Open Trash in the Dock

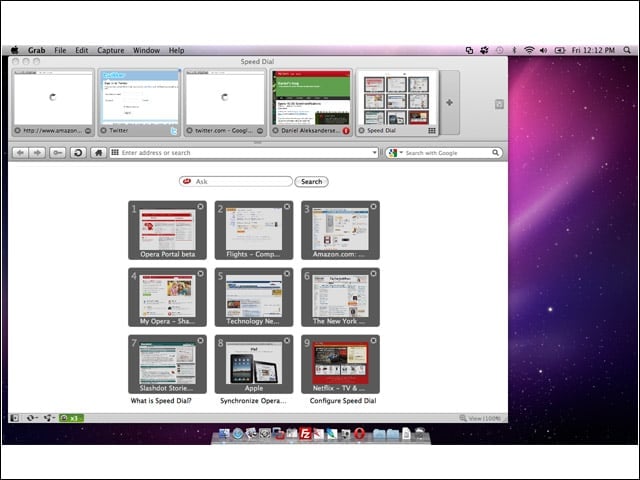(420, 433)
